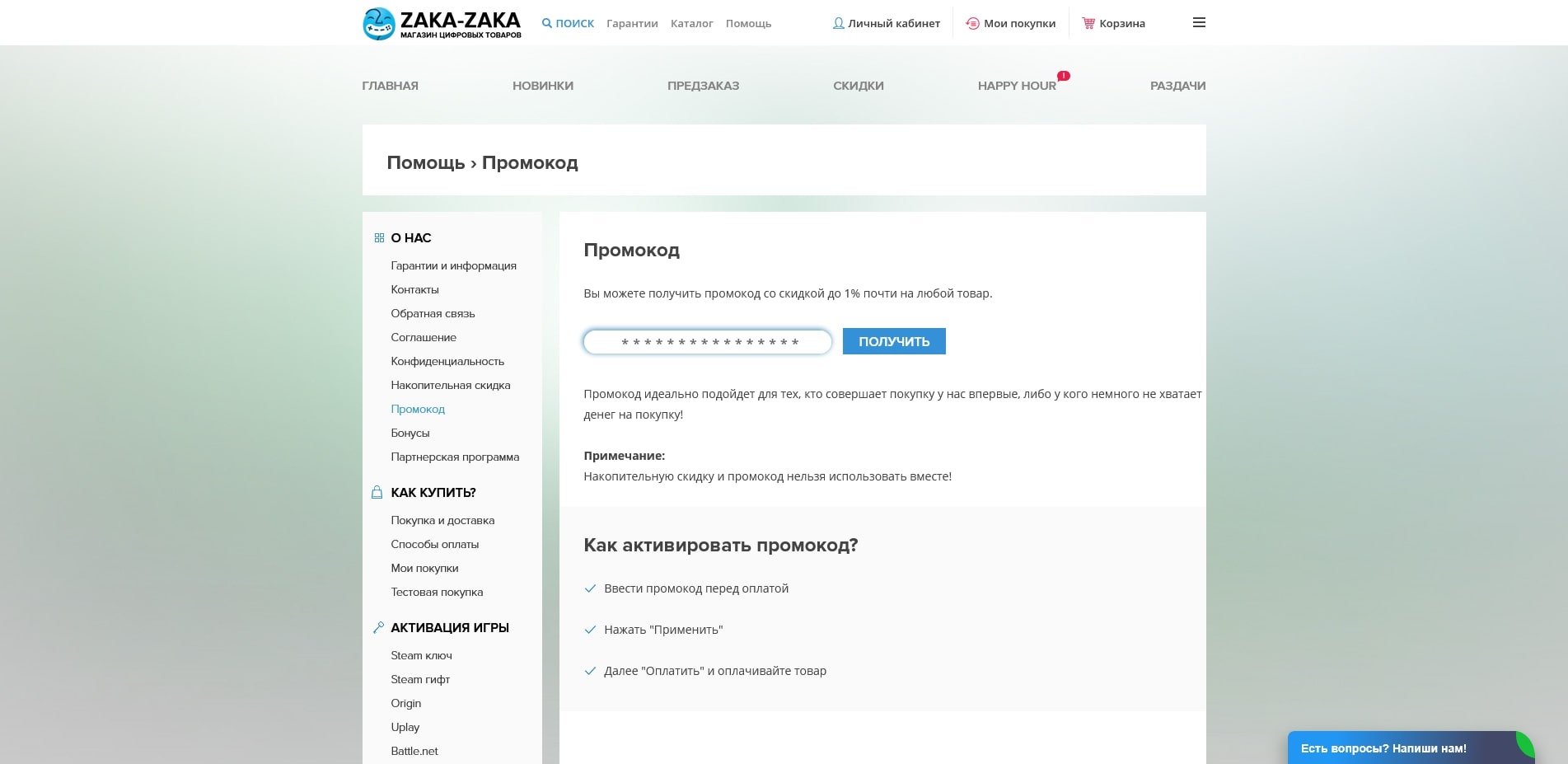Select the Steam гифт sidebar link
Screen dimensions: 1568x764
420,679
